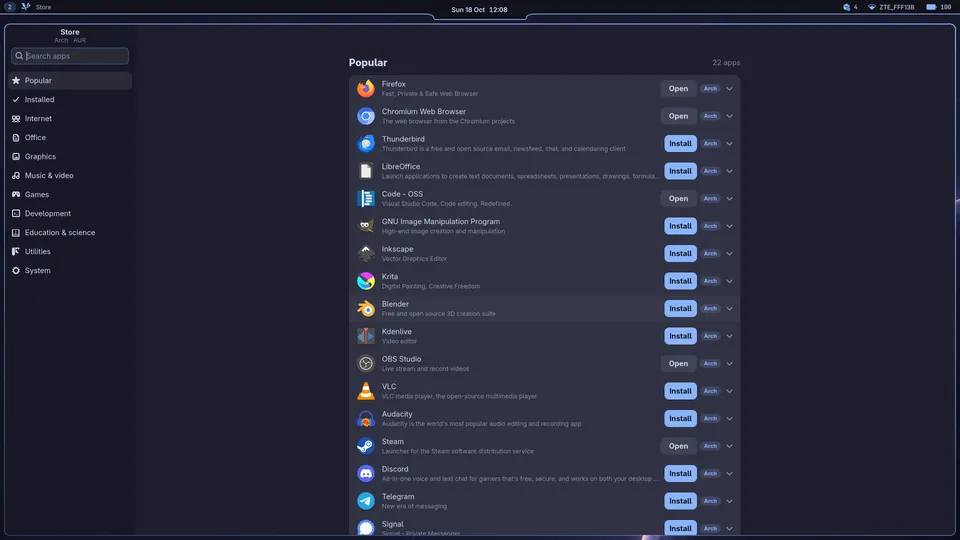960x540 pixels.
Task: Install Discord
Action: coord(680,473)
